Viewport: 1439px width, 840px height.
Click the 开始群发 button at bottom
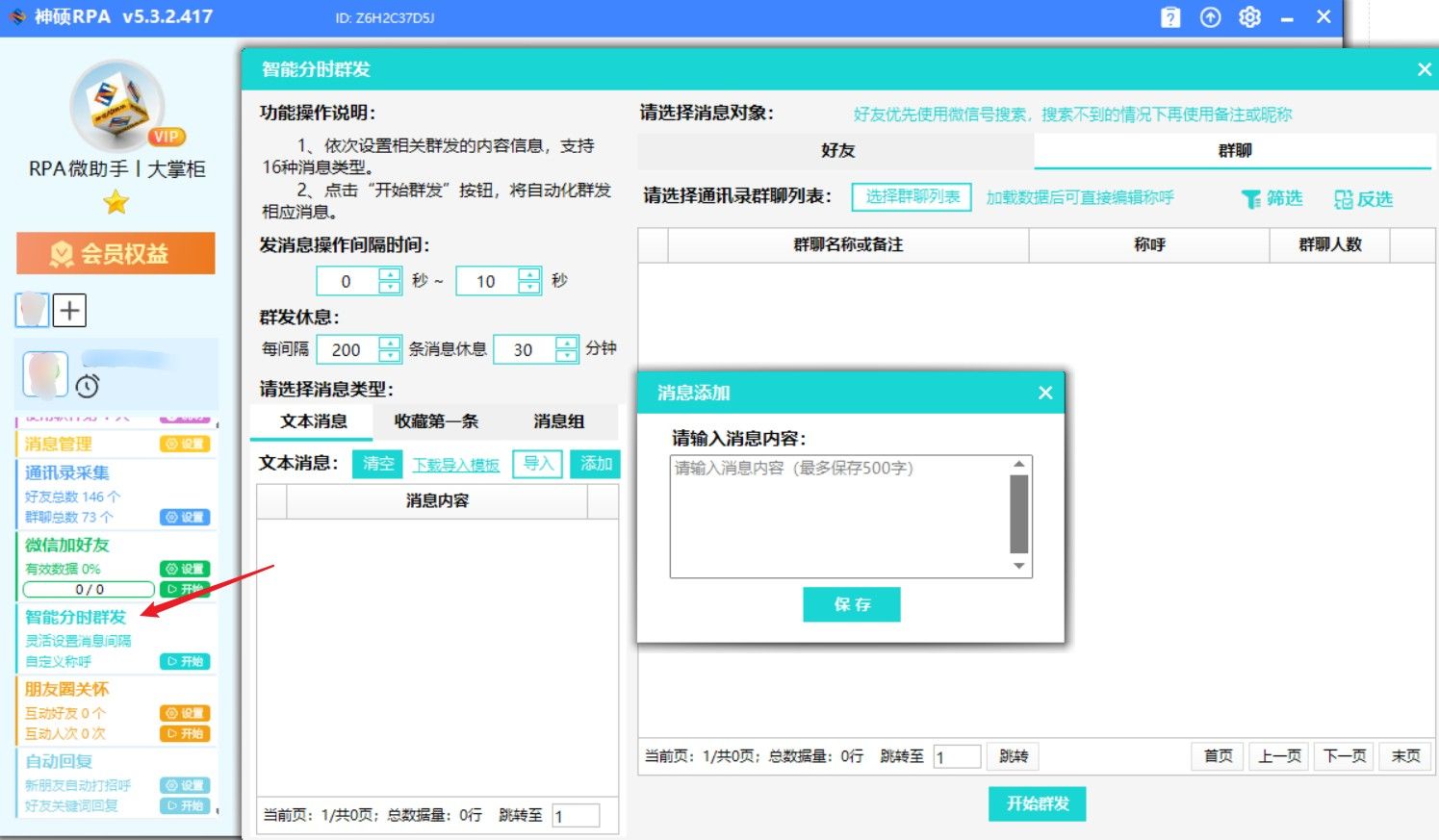1038,804
